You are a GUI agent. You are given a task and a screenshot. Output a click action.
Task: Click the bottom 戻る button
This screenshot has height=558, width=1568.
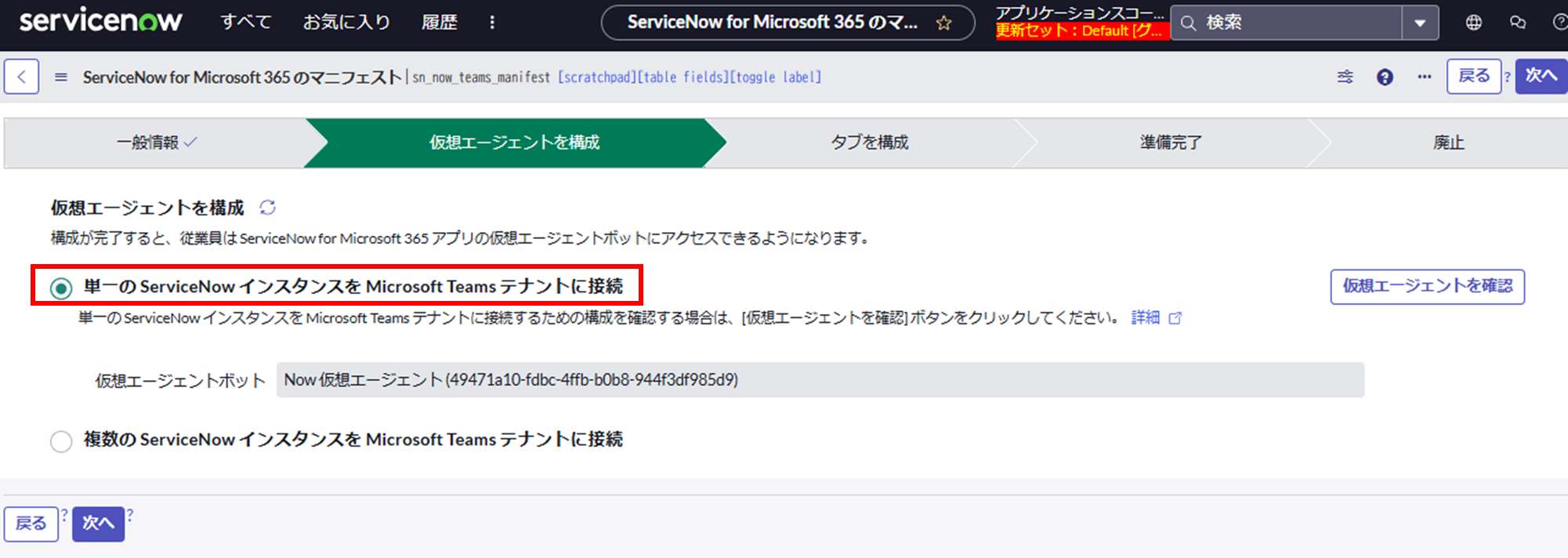click(x=31, y=524)
